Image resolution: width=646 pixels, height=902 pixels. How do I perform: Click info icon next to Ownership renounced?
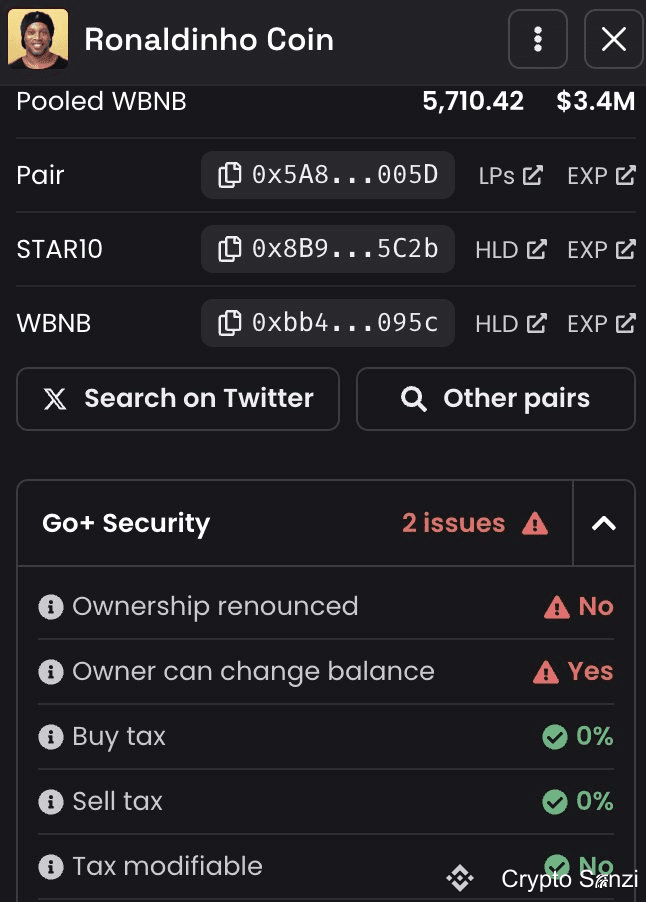click(x=50, y=607)
